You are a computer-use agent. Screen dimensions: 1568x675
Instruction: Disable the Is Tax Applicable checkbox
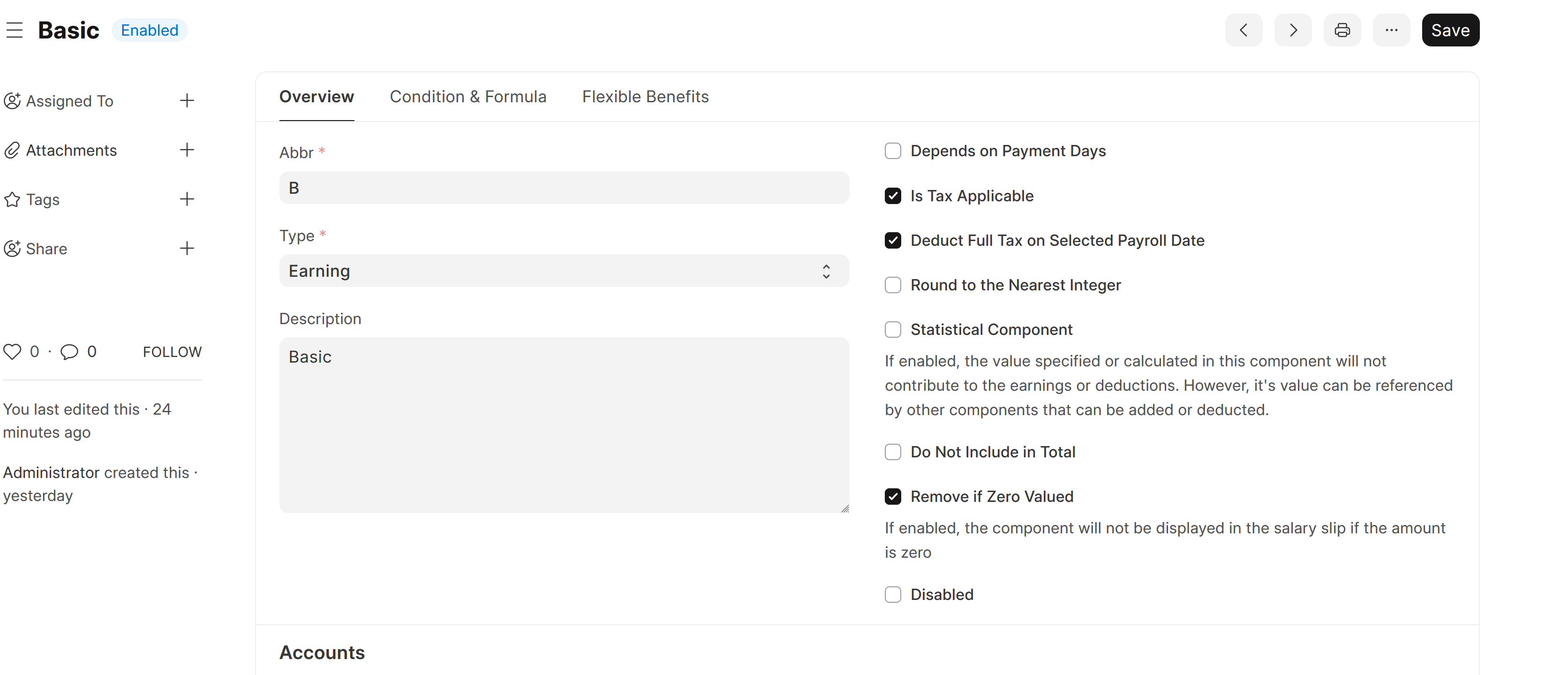tap(893, 196)
